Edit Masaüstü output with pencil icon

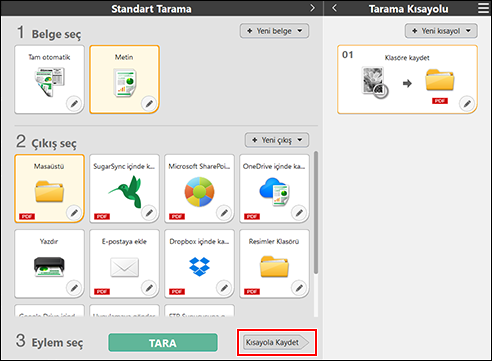pyautogui.click(x=74, y=213)
